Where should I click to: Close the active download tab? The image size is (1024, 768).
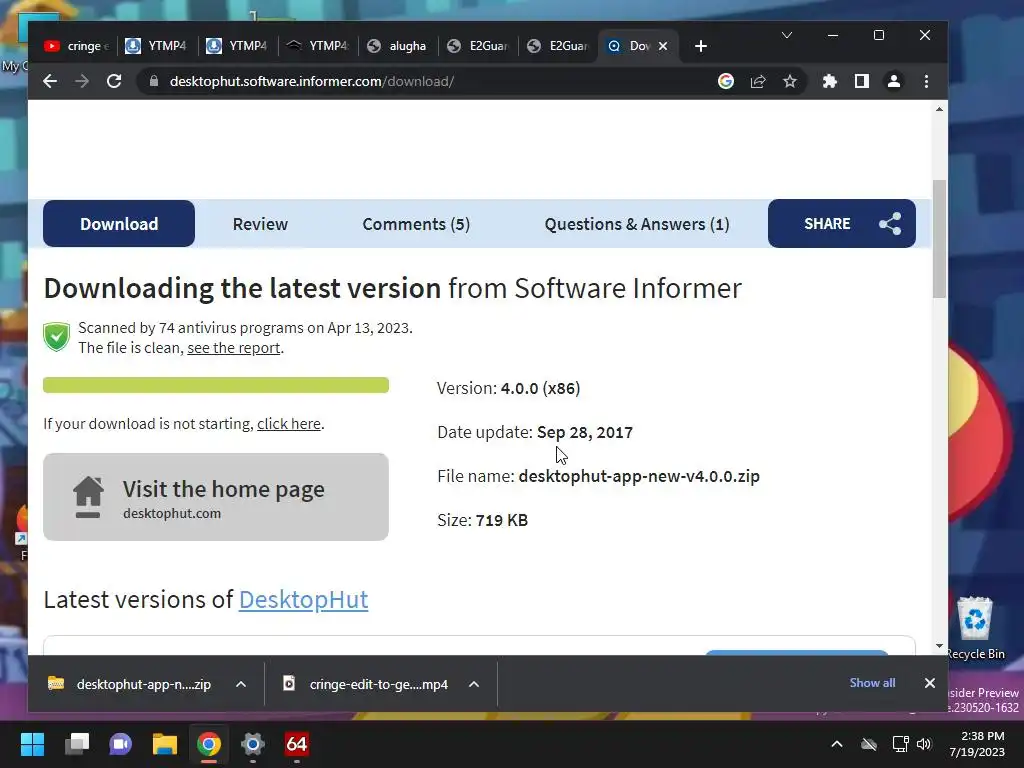tap(663, 46)
